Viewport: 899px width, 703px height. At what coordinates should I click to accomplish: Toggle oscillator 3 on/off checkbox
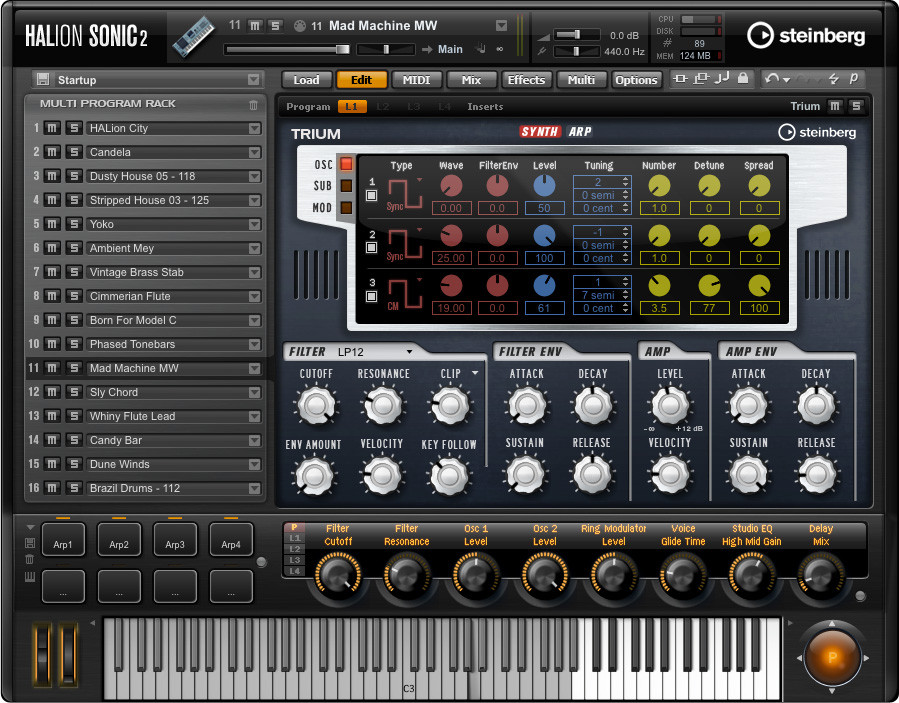(371, 295)
